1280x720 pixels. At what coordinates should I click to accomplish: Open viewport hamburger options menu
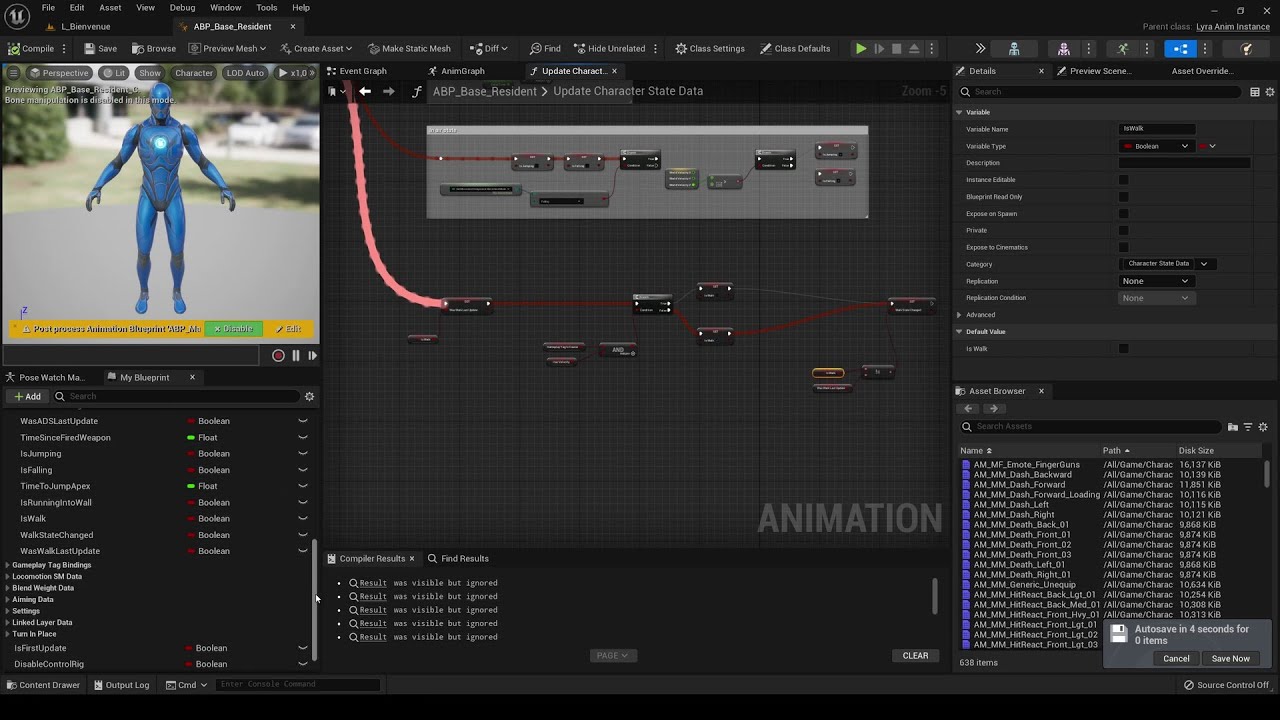point(13,73)
